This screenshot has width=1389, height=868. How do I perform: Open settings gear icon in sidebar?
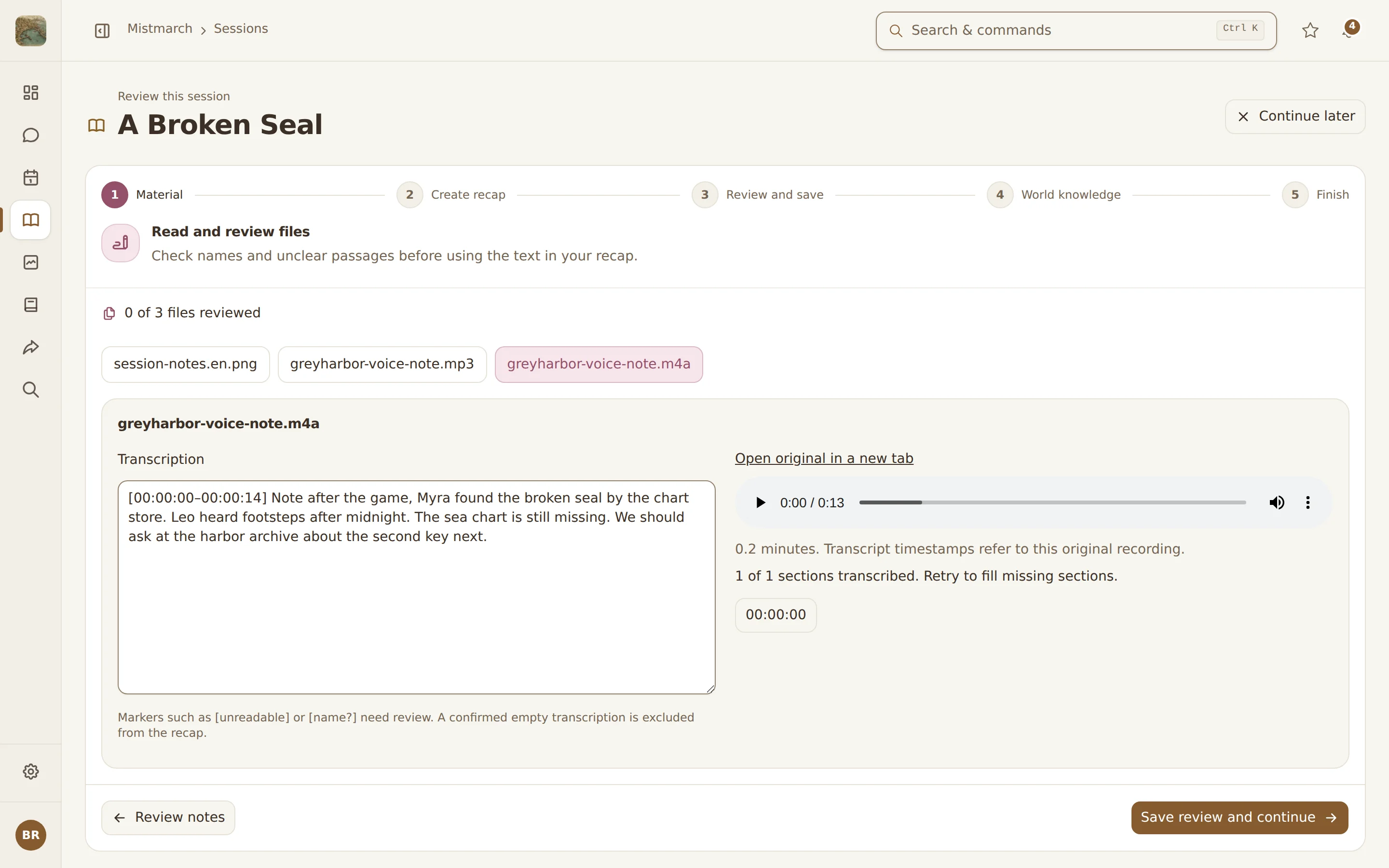30,772
